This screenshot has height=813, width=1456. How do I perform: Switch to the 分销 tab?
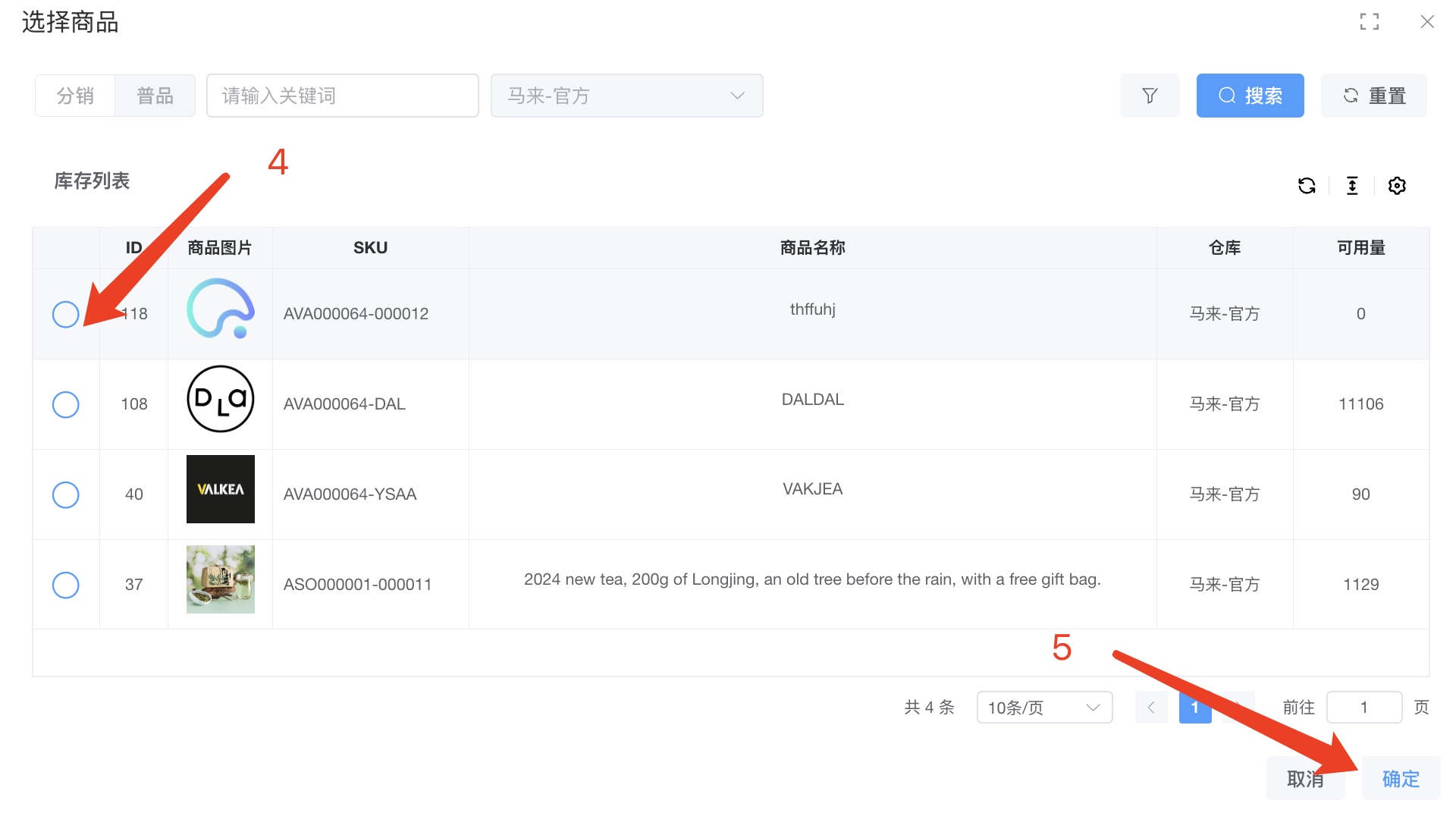(x=75, y=96)
